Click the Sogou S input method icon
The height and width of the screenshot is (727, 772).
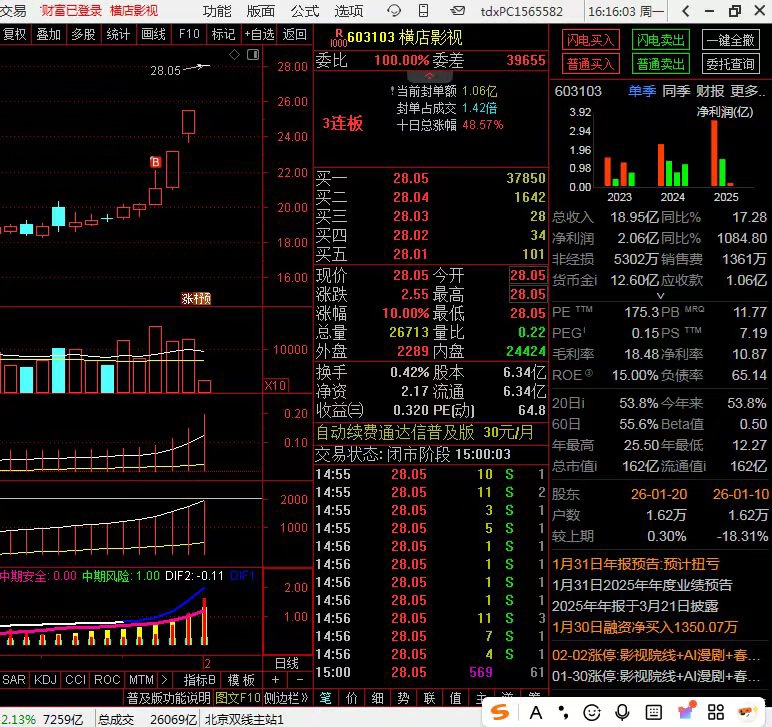pyautogui.click(x=500, y=712)
